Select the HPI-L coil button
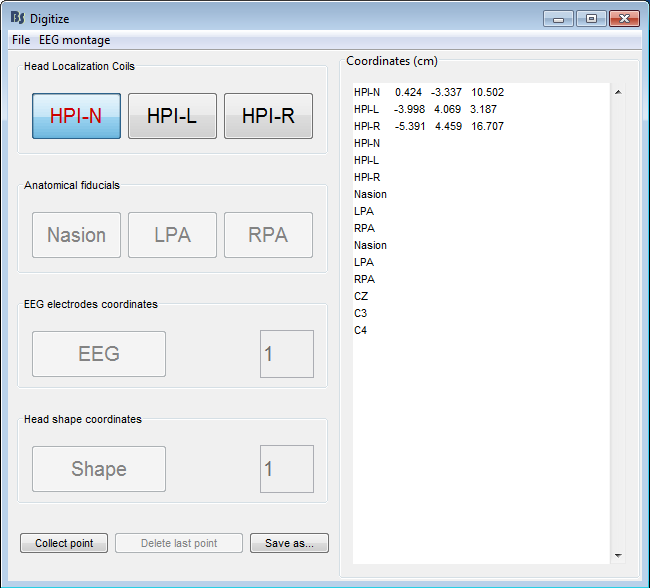 pyautogui.click(x=172, y=116)
